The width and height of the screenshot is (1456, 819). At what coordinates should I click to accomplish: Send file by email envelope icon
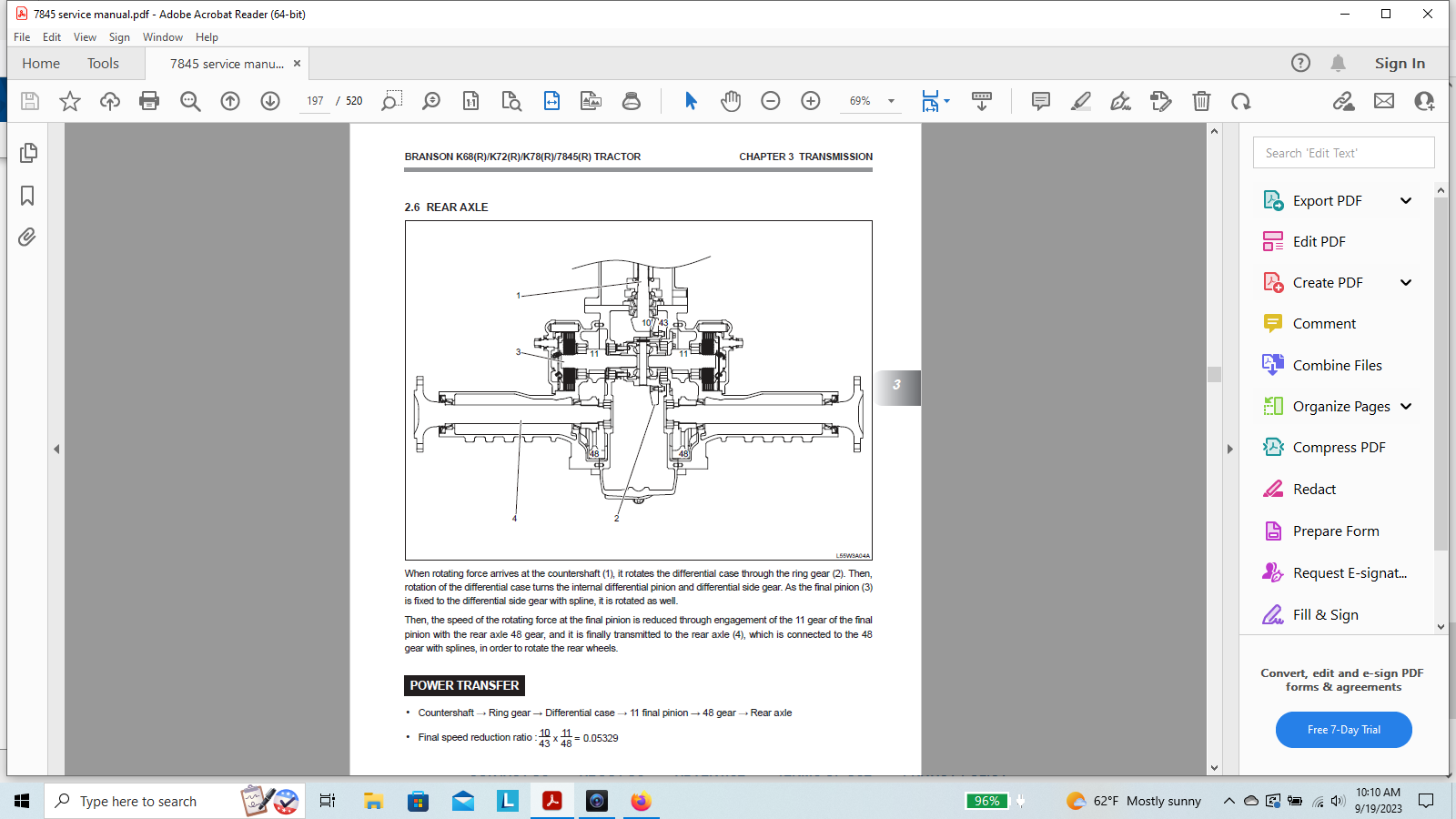(1384, 101)
